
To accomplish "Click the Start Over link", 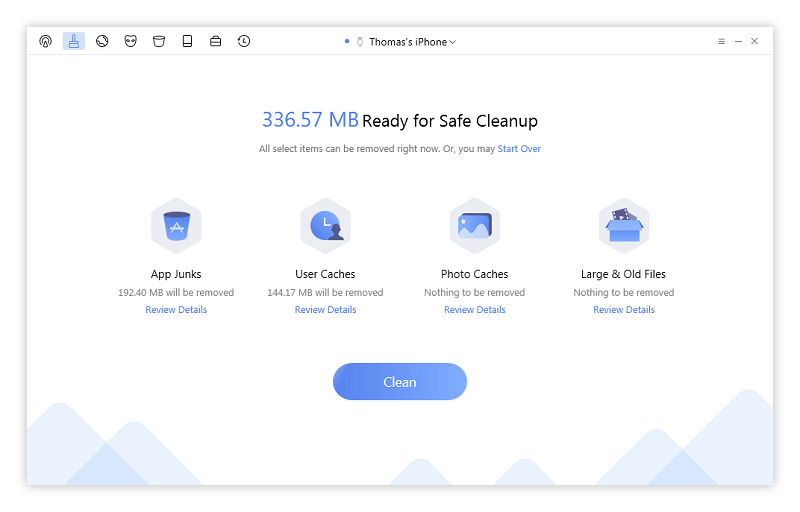I will pos(519,149).
